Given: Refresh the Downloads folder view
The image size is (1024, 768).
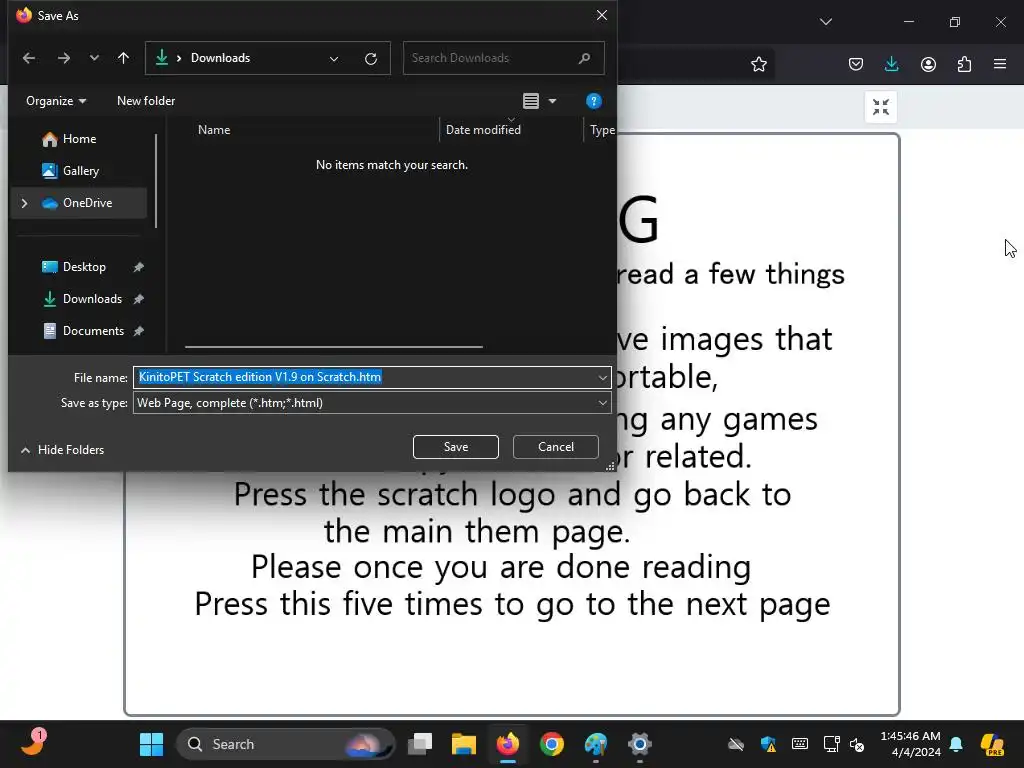Looking at the screenshot, I should point(371,59).
